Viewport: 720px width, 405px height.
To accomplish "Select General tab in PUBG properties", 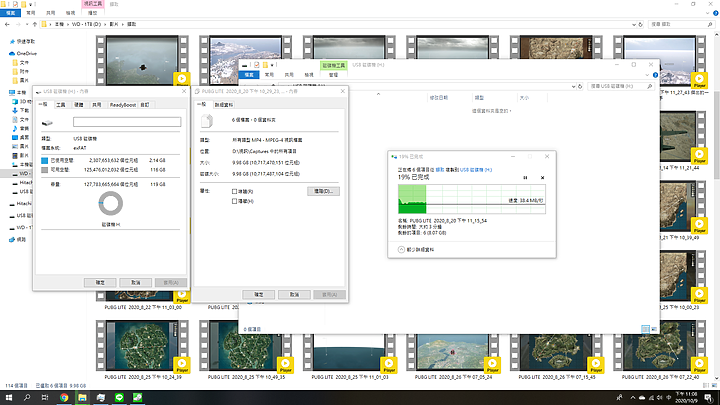I will coord(202,104).
